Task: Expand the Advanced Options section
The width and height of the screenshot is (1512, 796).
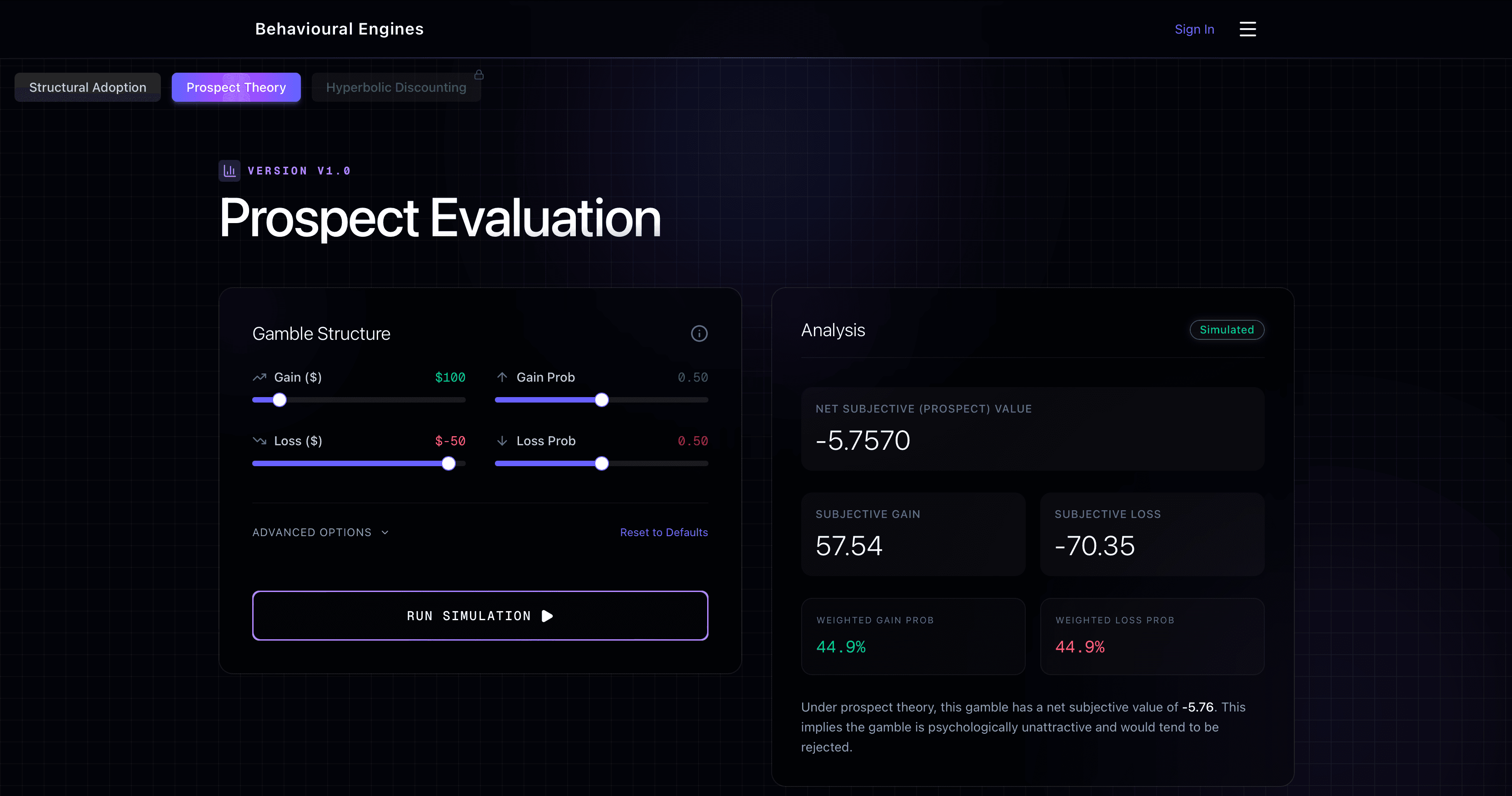Action: 320,532
